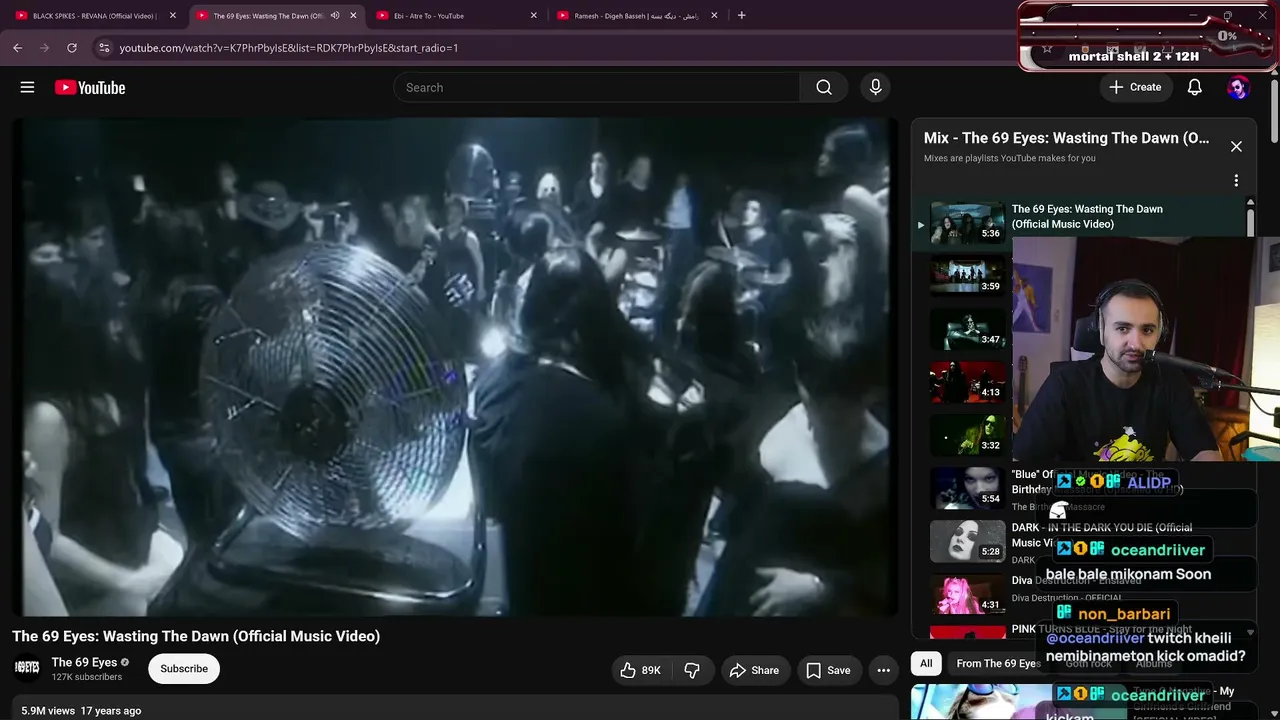View site information for youtube.com

[104, 47]
